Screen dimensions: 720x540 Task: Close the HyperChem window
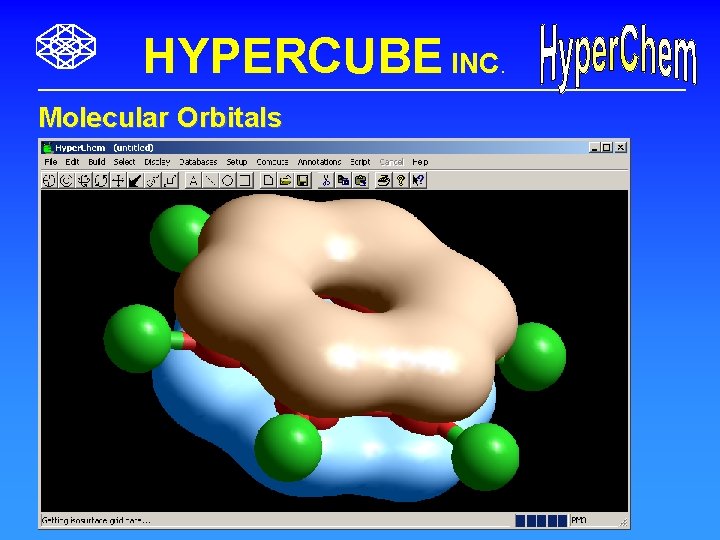pos(621,147)
